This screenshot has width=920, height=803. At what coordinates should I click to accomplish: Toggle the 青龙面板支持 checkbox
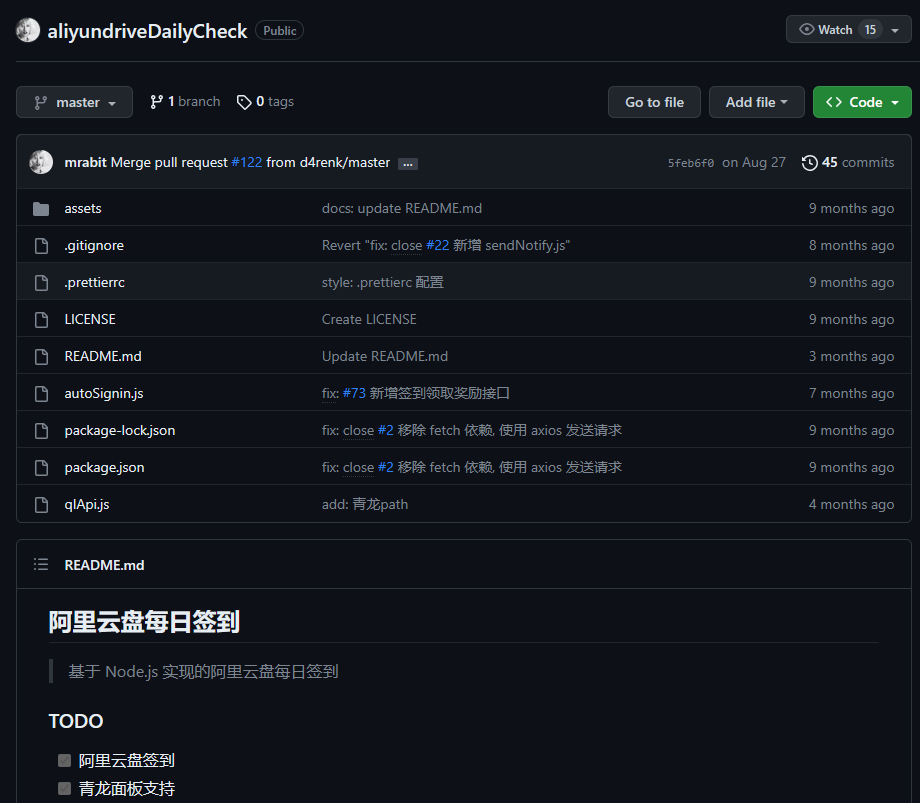pos(65,789)
